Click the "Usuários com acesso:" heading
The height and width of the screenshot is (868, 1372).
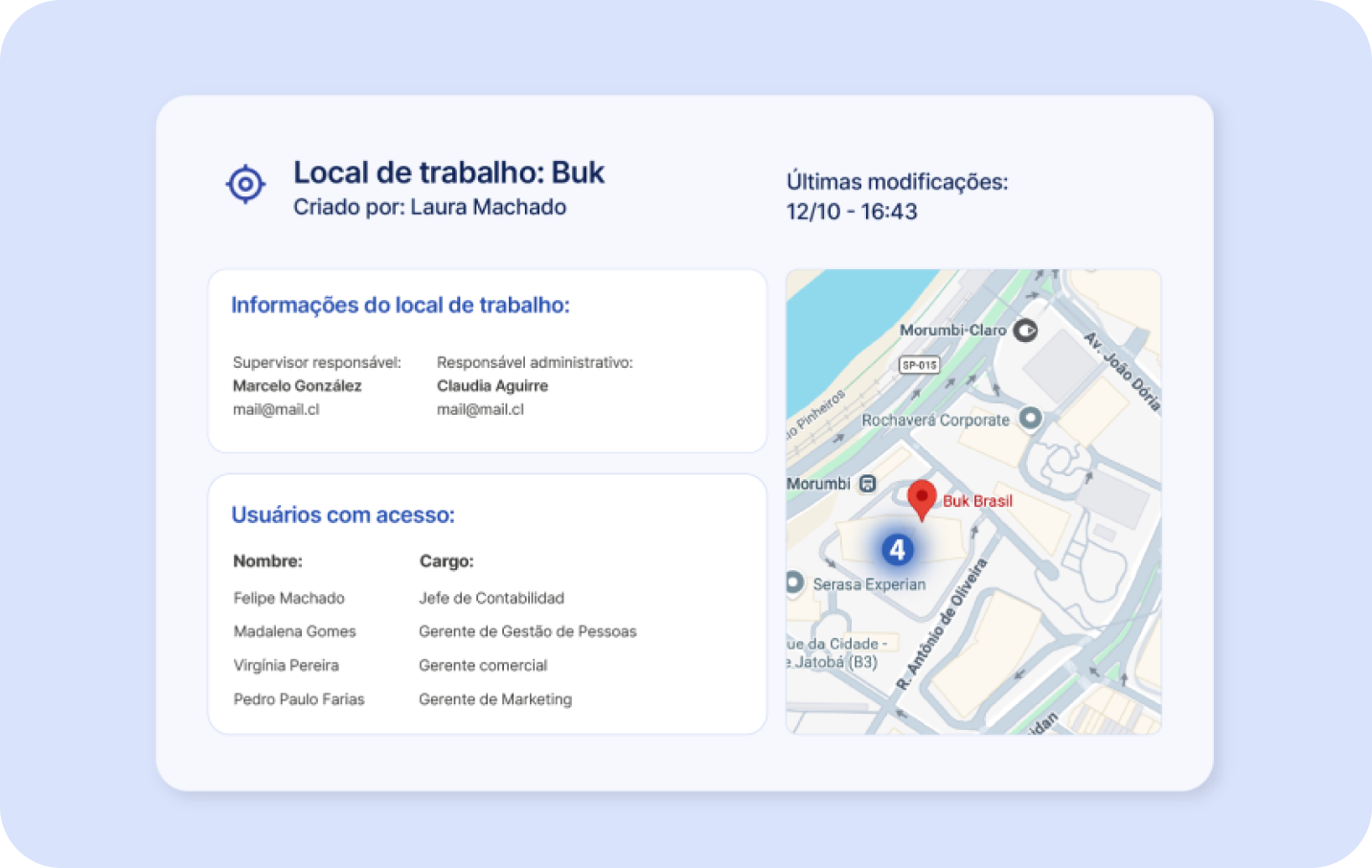click(x=343, y=515)
